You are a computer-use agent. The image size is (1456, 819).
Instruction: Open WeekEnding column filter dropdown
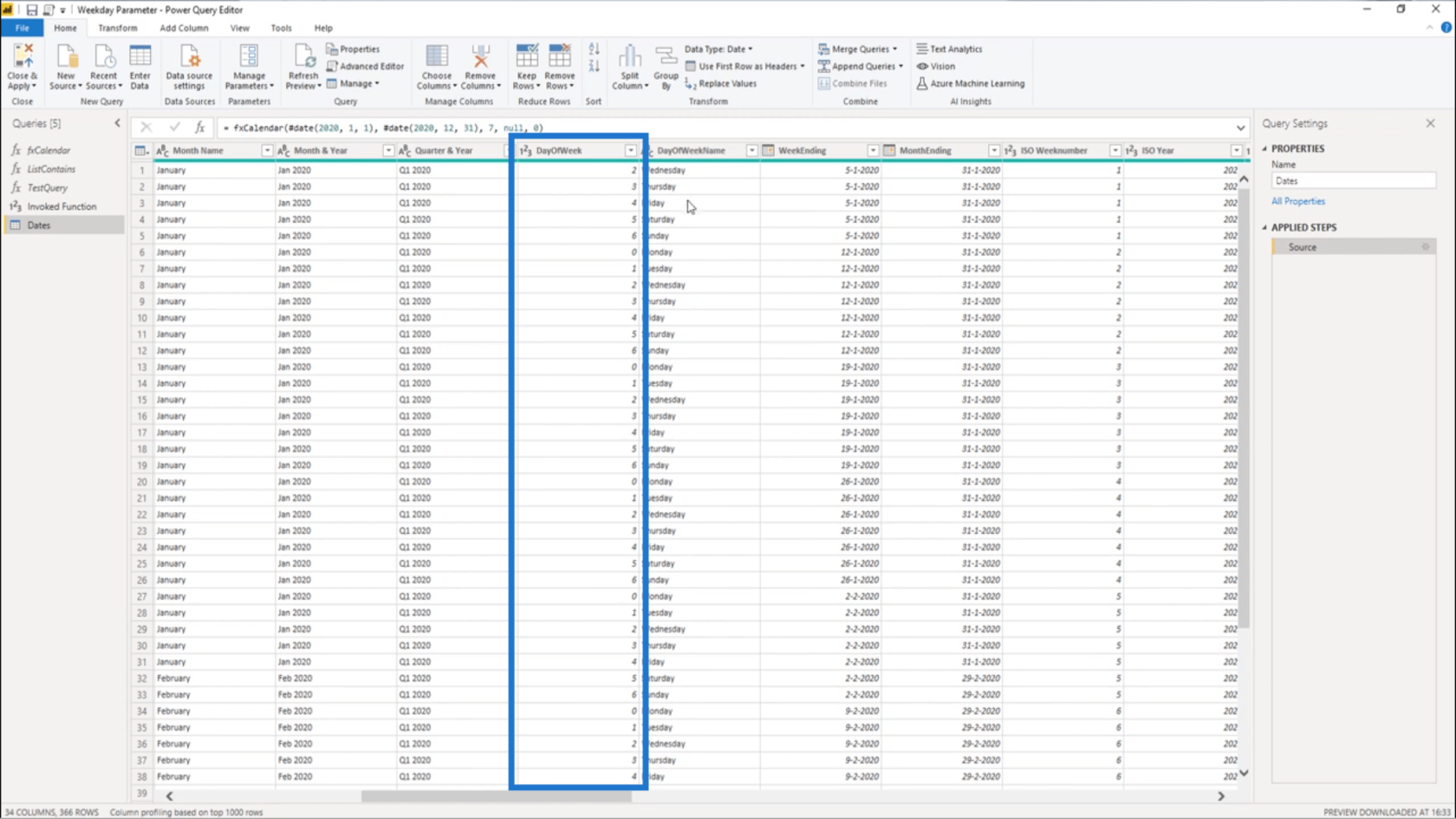873,151
